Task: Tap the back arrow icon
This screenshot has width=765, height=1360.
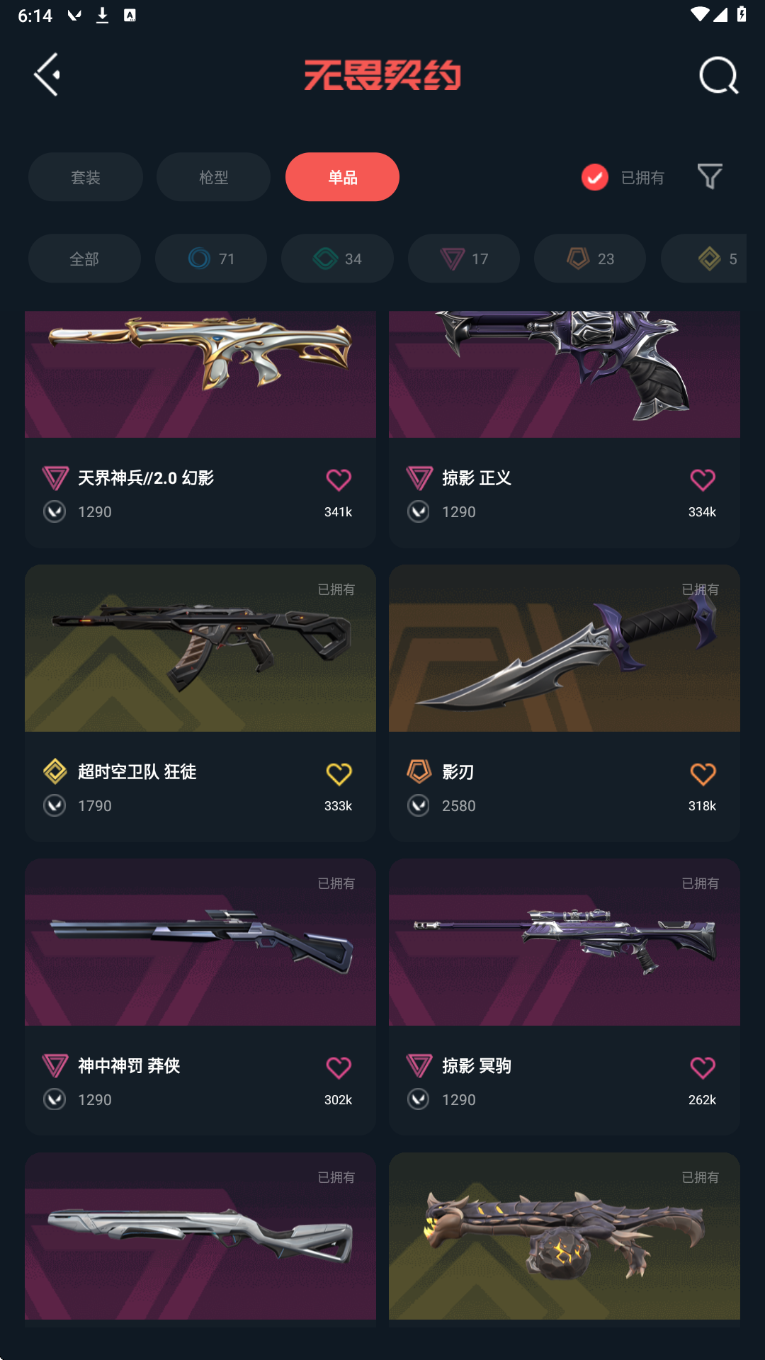Action: [x=47, y=75]
